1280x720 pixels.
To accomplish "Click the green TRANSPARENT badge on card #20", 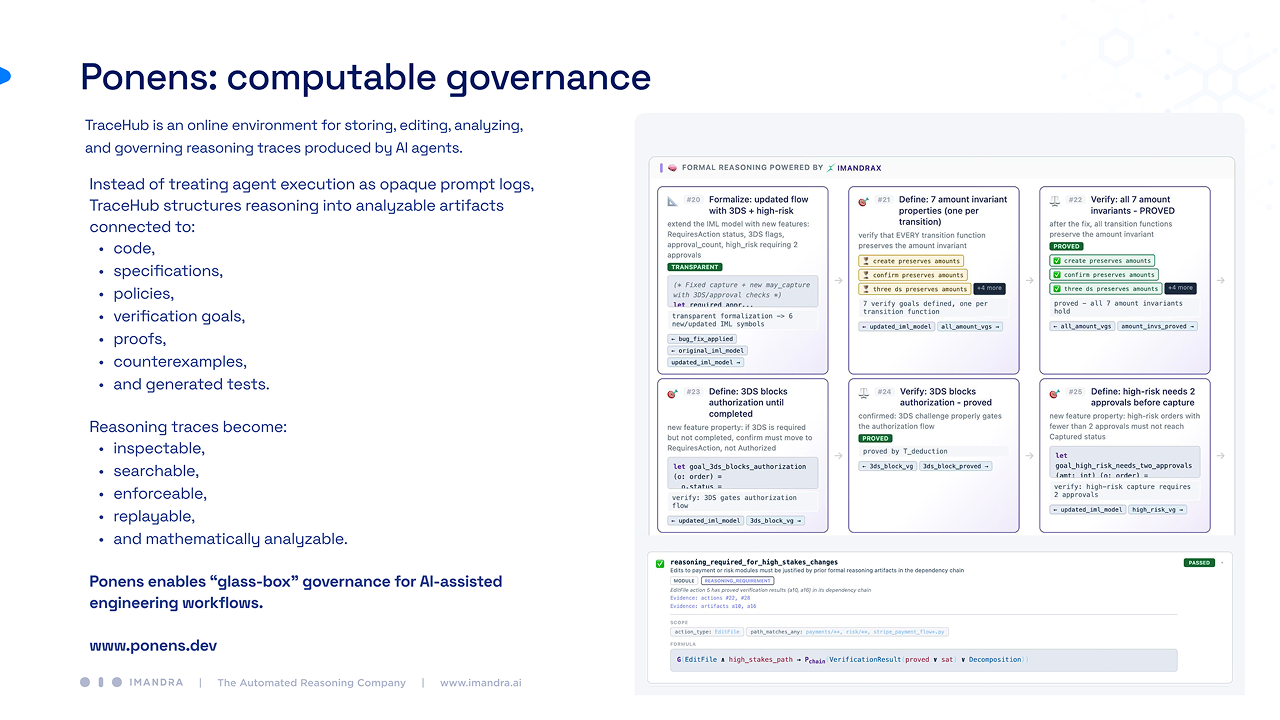I will pos(695,267).
